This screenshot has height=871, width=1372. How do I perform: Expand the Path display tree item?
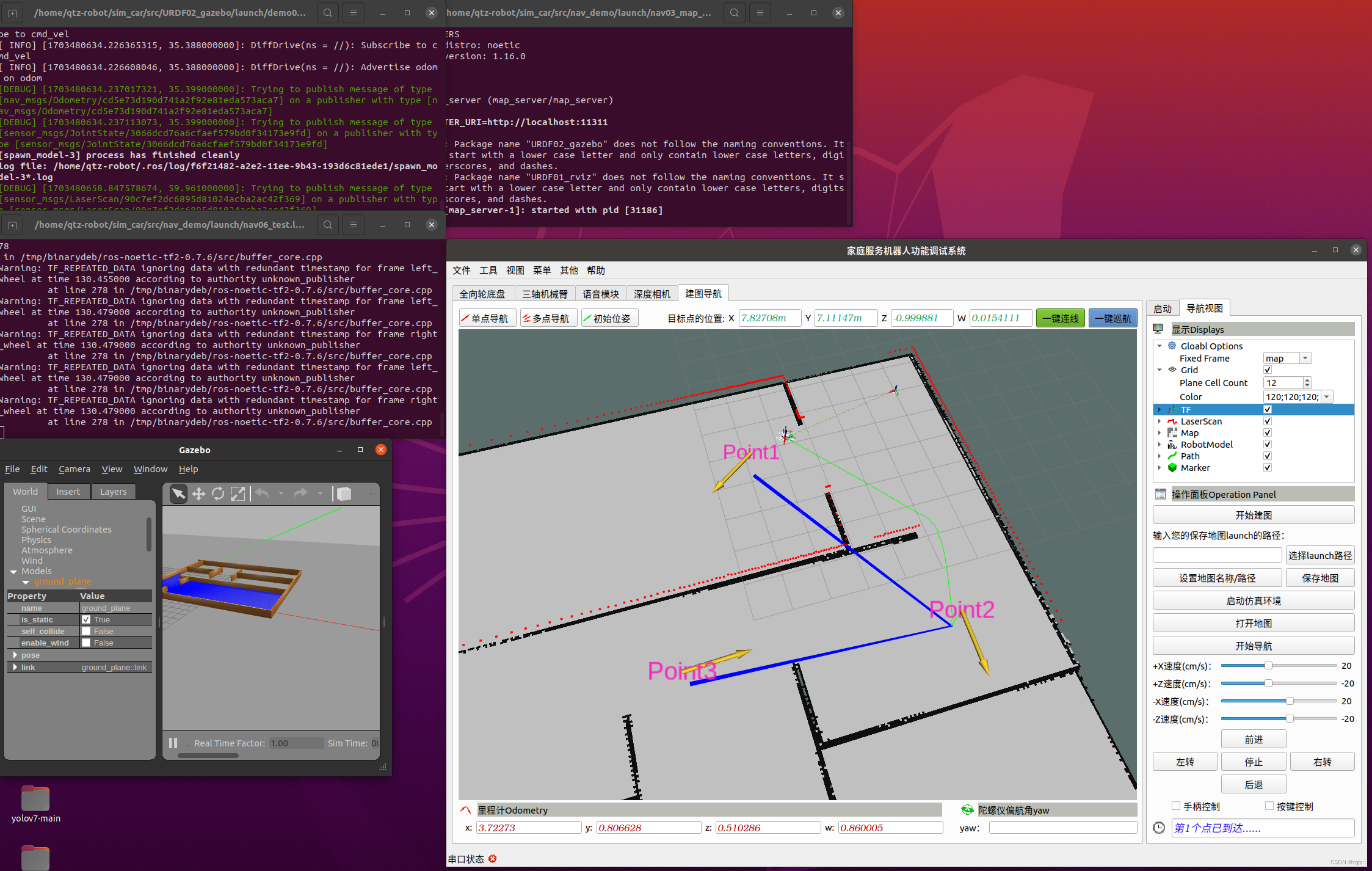point(1160,456)
